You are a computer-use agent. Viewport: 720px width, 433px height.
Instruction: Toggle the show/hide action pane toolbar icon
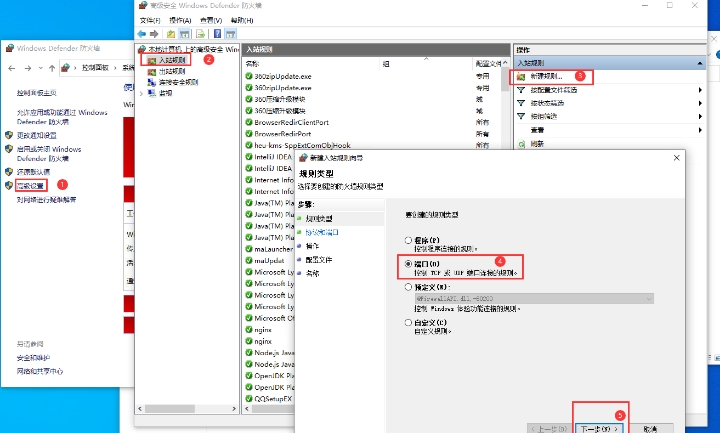tap(231, 34)
